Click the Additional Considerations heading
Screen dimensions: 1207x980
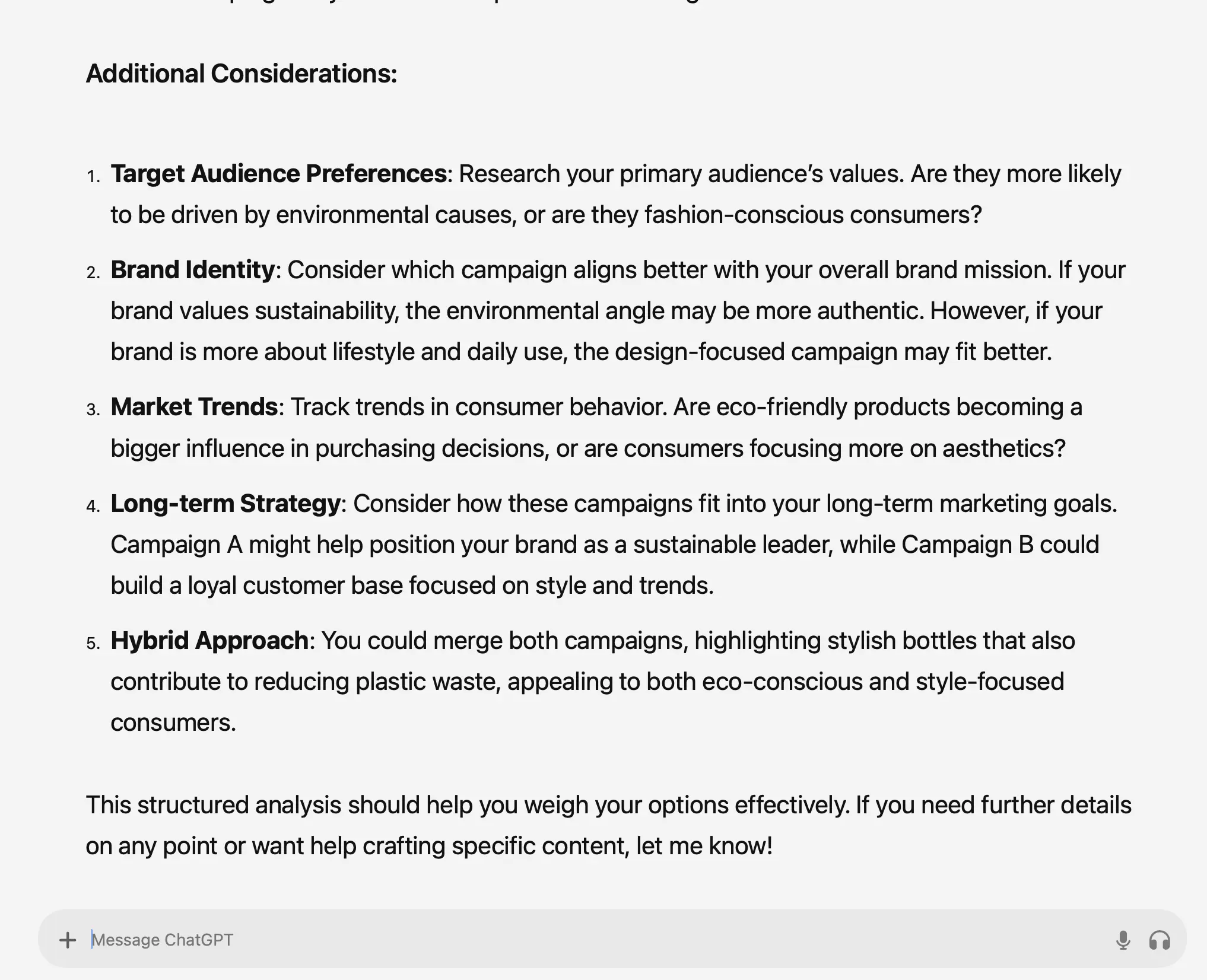(242, 74)
